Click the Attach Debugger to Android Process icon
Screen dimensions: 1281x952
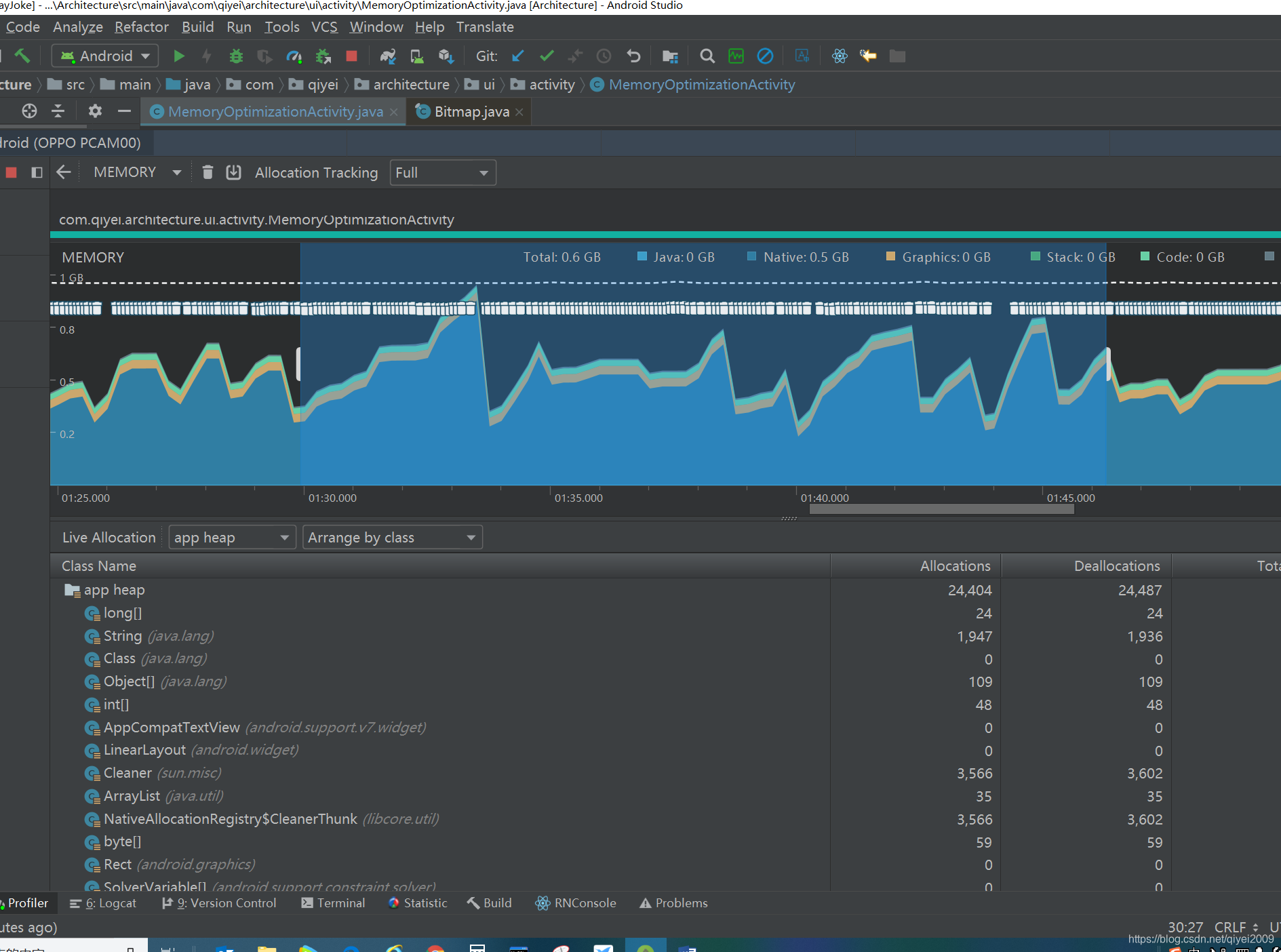click(x=323, y=56)
